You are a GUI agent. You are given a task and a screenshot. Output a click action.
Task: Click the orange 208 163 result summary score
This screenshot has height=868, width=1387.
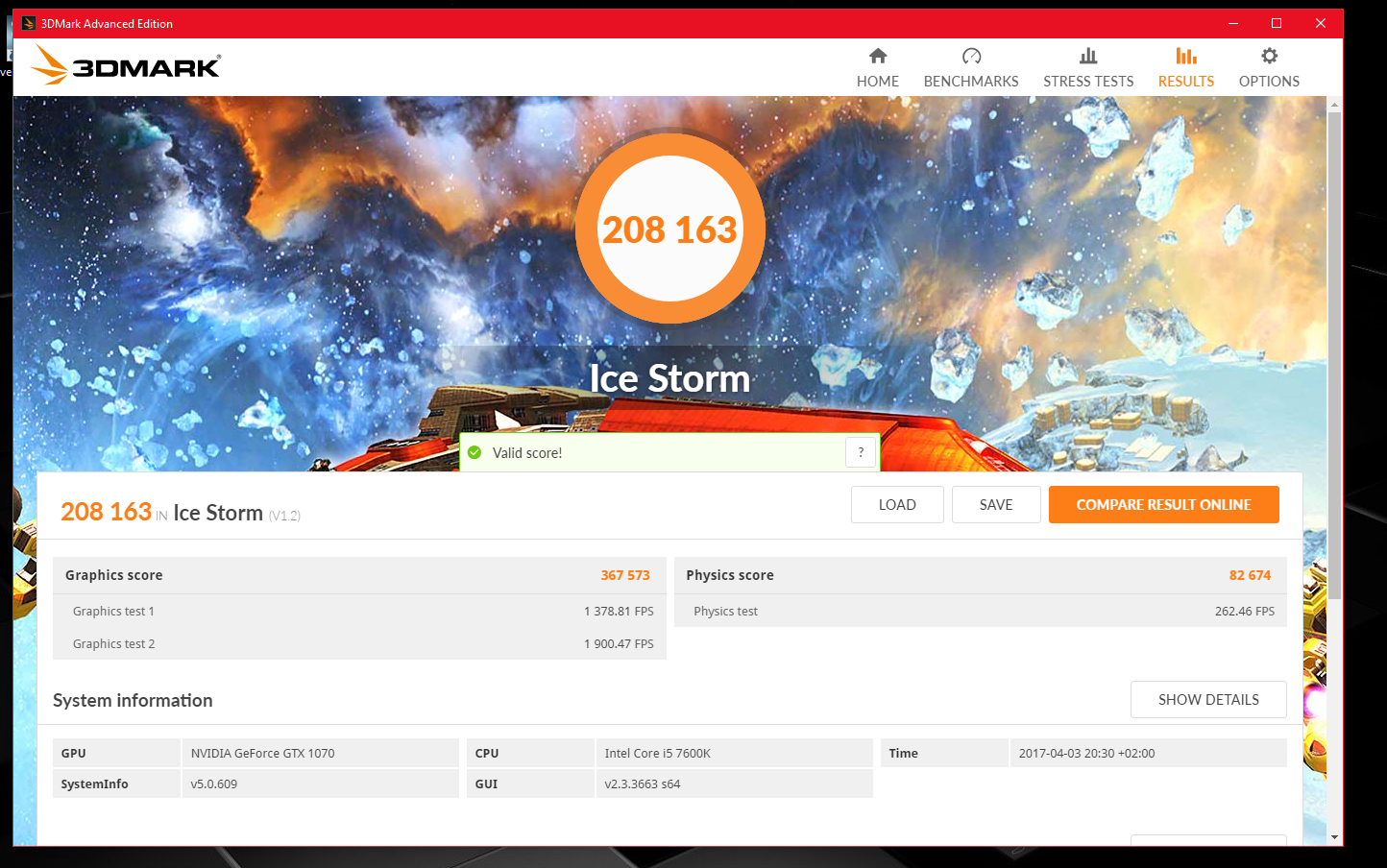[x=106, y=511]
